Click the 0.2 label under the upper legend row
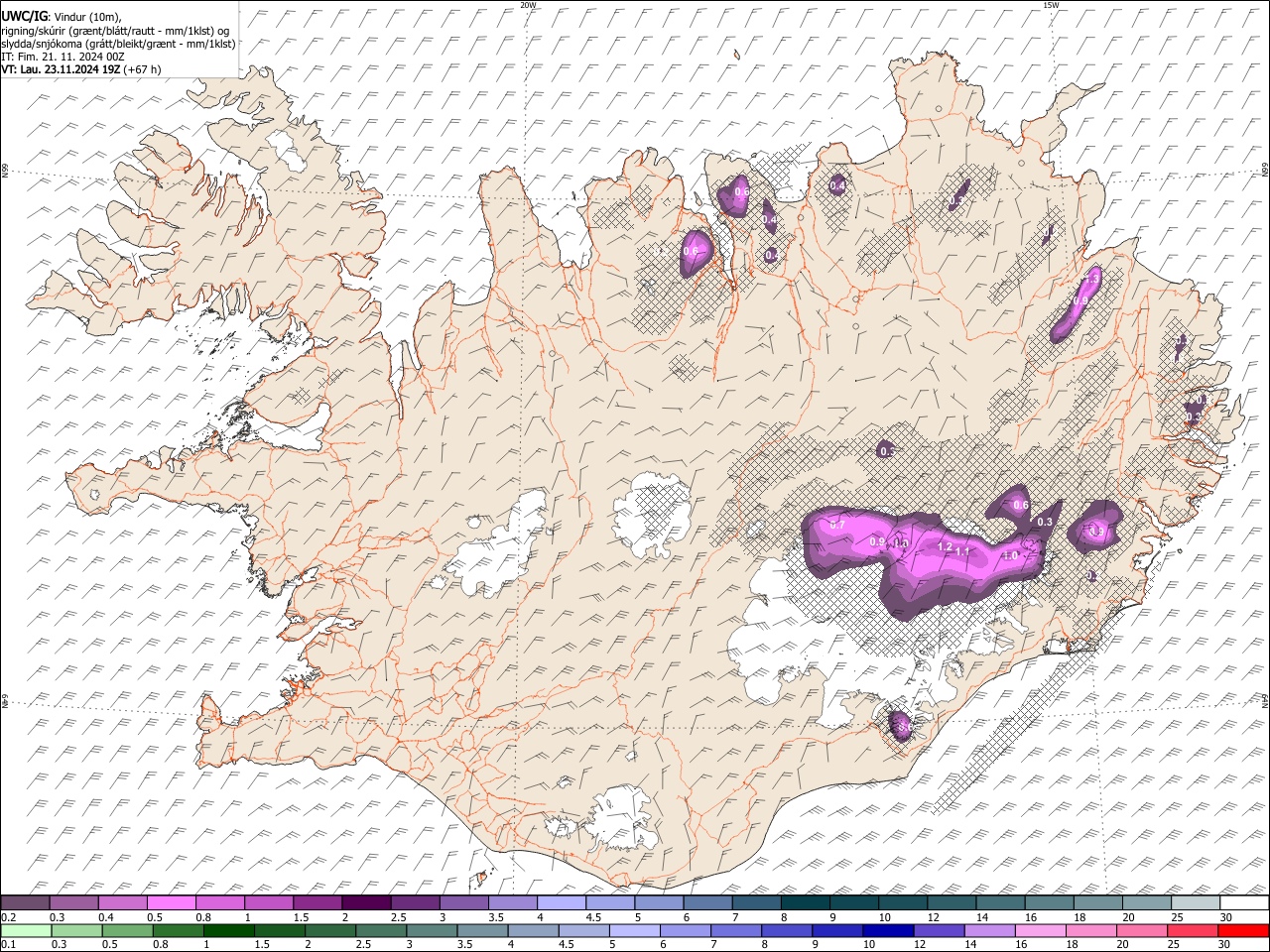 7,917
